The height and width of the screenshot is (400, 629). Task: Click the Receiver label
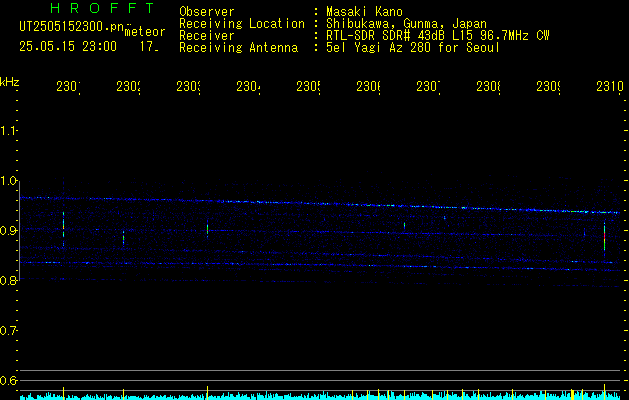[207, 36]
